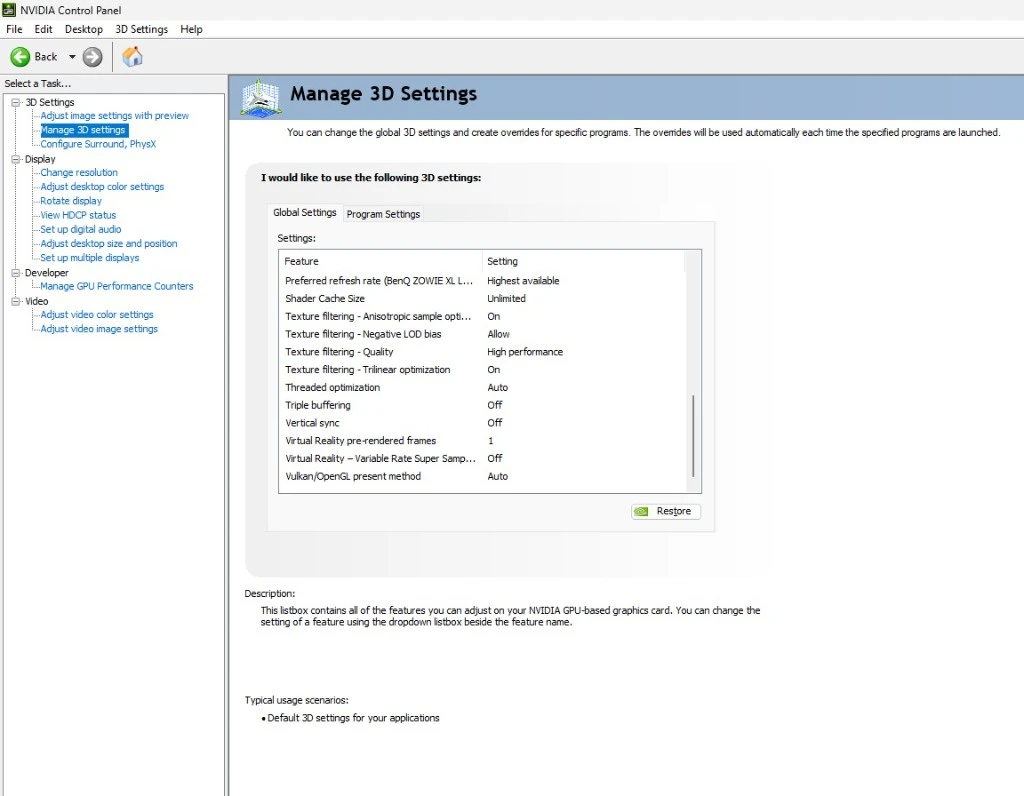Collapse the Developer tree node
Viewport: 1024px width, 796px height.
(16, 273)
